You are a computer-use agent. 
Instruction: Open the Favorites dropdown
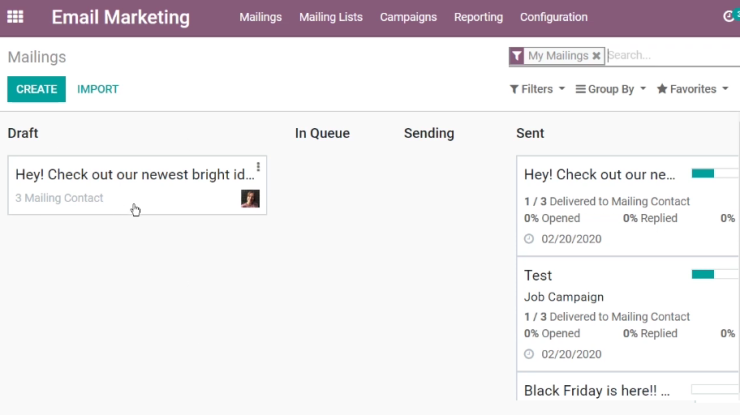point(693,89)
